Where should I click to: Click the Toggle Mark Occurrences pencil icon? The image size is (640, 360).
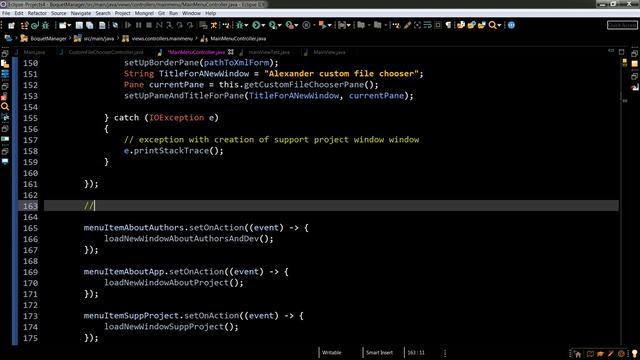[x=407, y=25]
